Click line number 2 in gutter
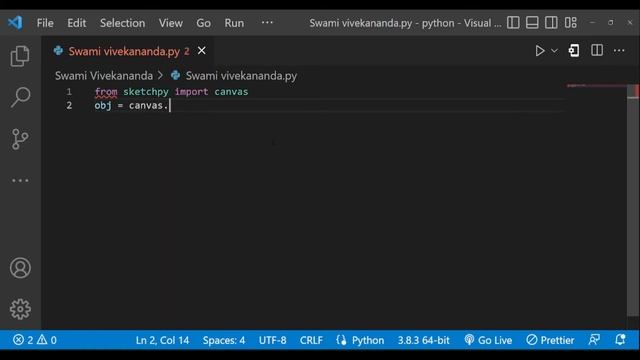Screen dimensions: 640x360 coord(69,105)
